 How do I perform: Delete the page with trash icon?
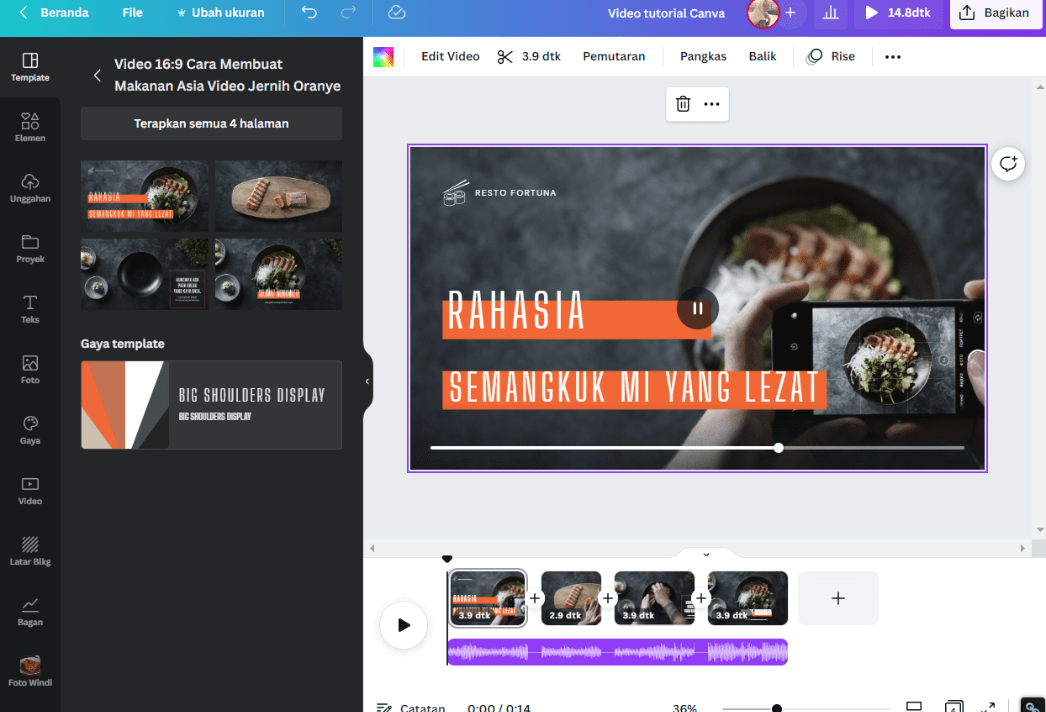(x=683, y=104)
